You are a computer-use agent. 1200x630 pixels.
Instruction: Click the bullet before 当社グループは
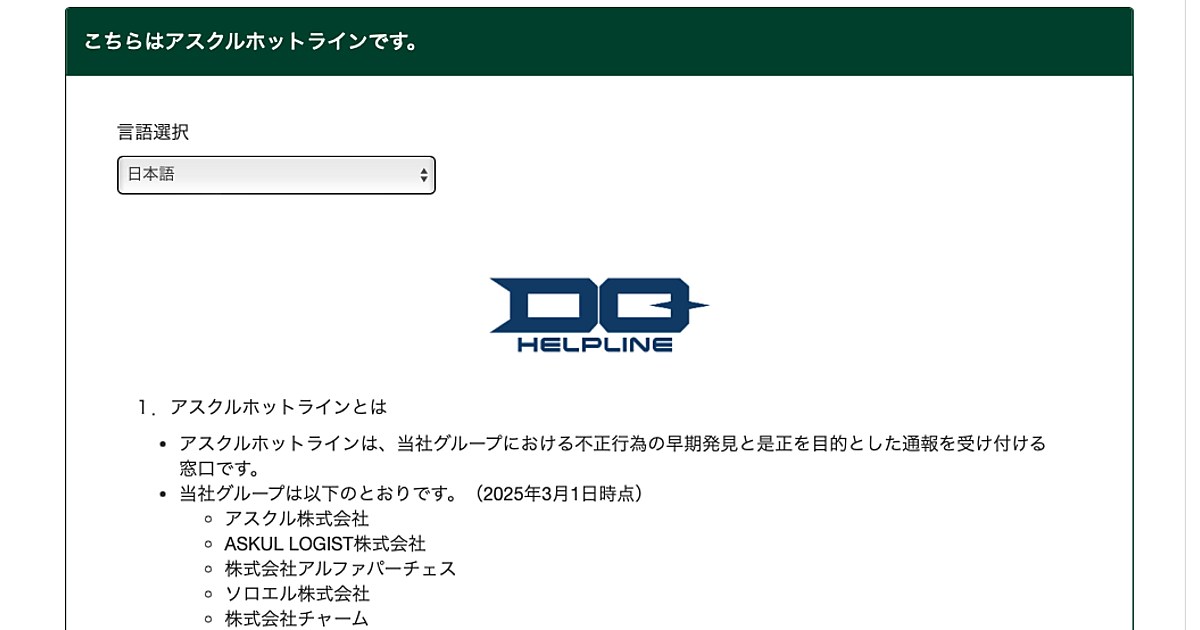click(x=163, y=495)
